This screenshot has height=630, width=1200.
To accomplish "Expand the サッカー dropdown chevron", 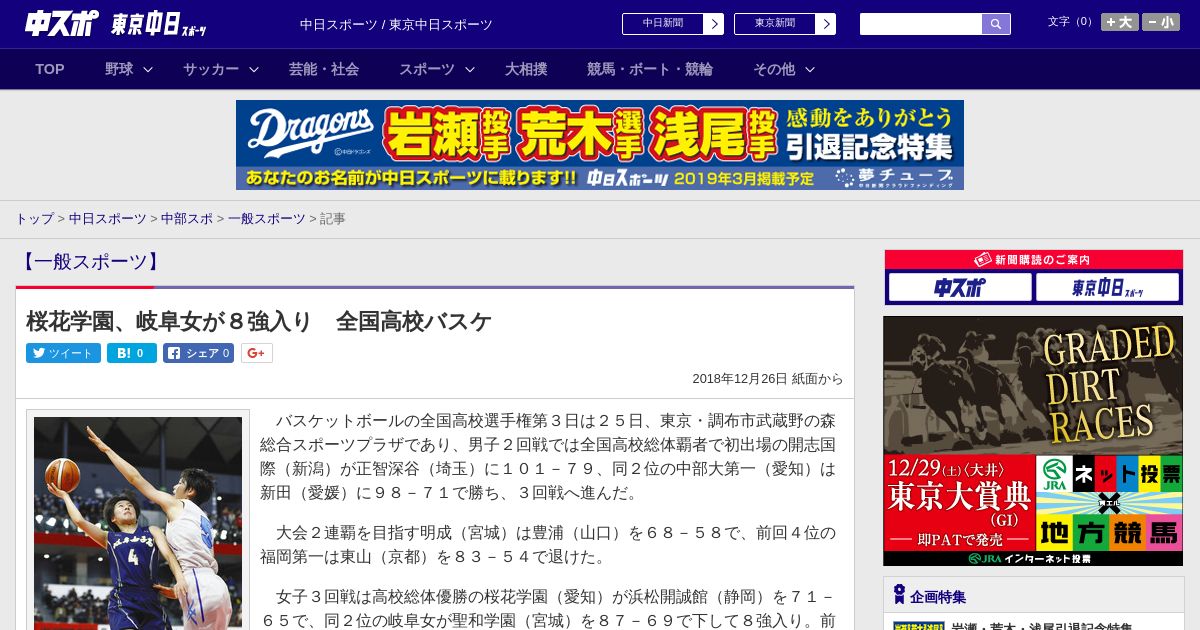I will (x=254, y=70).
